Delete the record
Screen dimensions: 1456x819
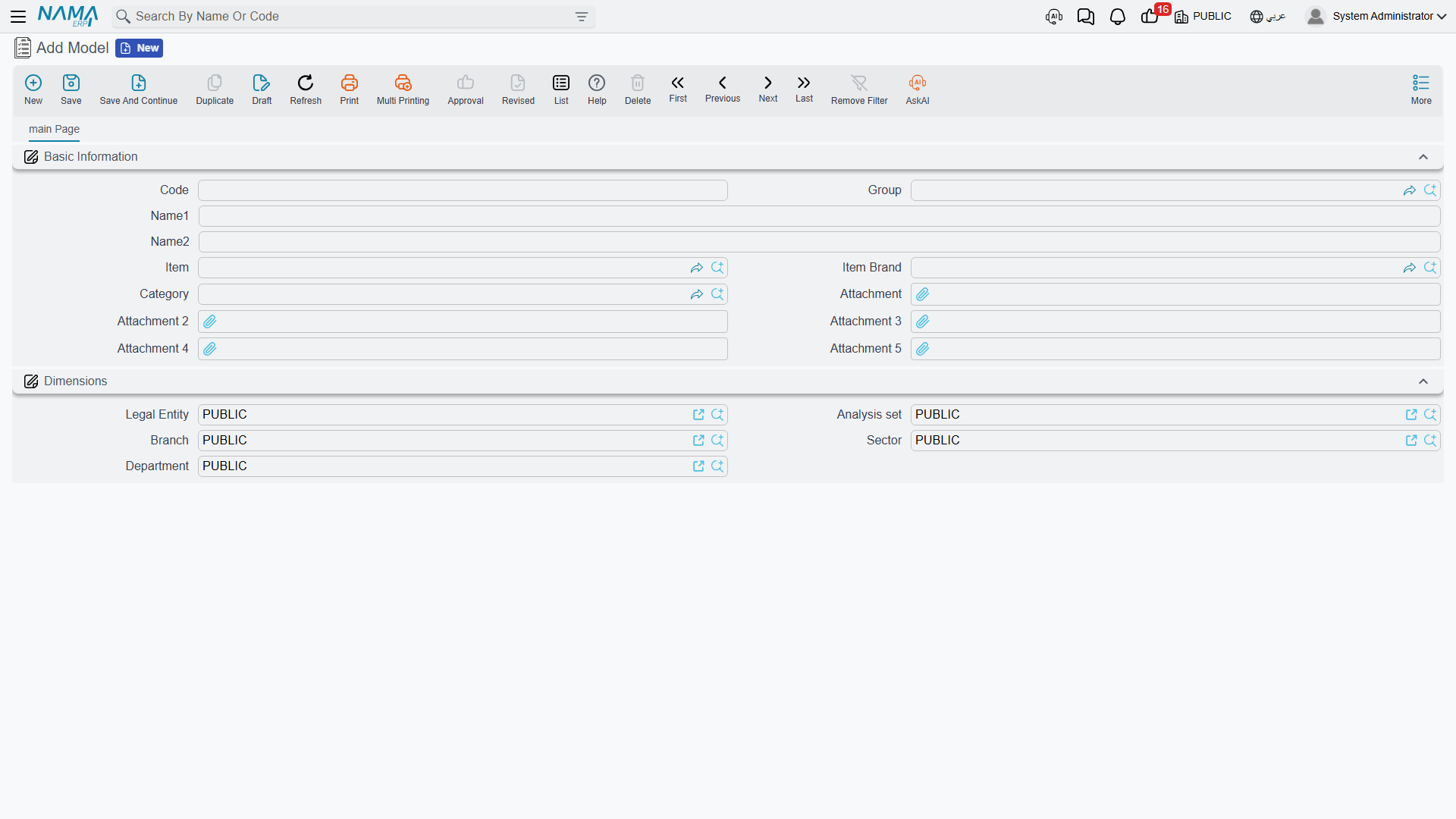pyautogui.click(x=638, y=89)
